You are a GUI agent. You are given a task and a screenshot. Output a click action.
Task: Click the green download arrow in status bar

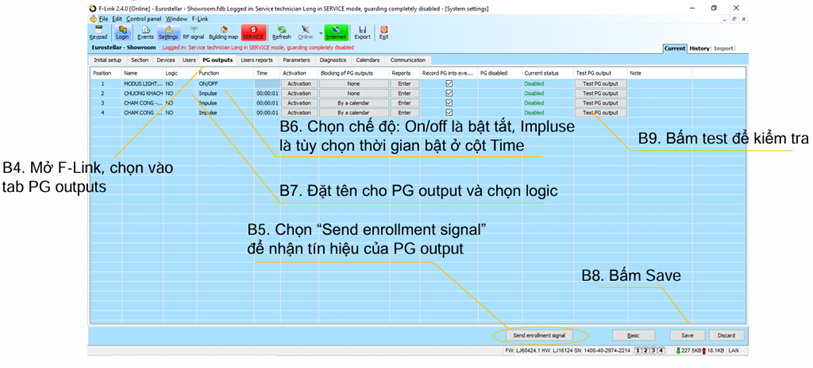(x=678, y=351)
